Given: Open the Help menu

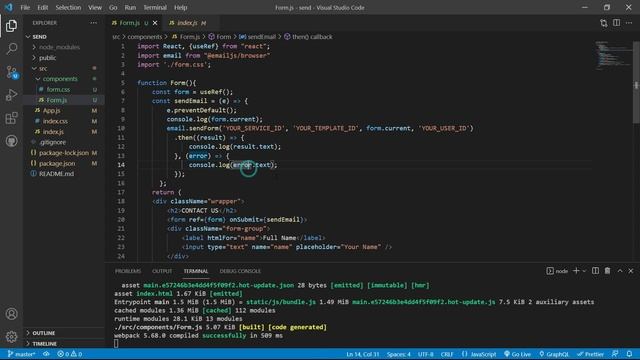Looking at the screenshot, I should tap(180, 7).
